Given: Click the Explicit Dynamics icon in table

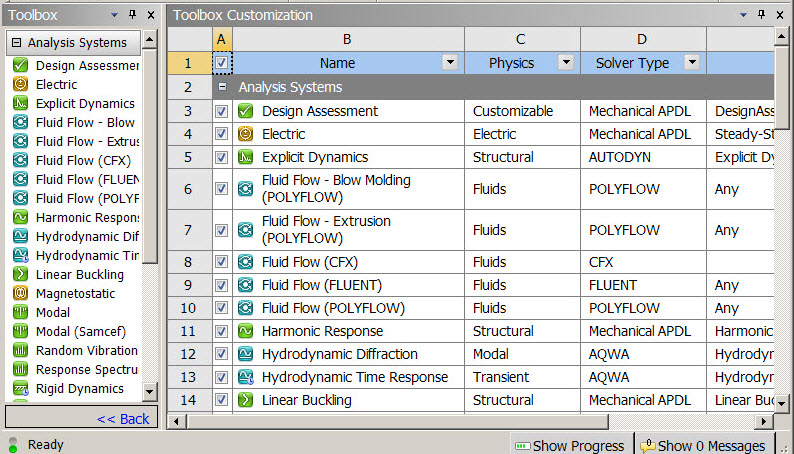Looking at the screenshot, I should (246, 157).
